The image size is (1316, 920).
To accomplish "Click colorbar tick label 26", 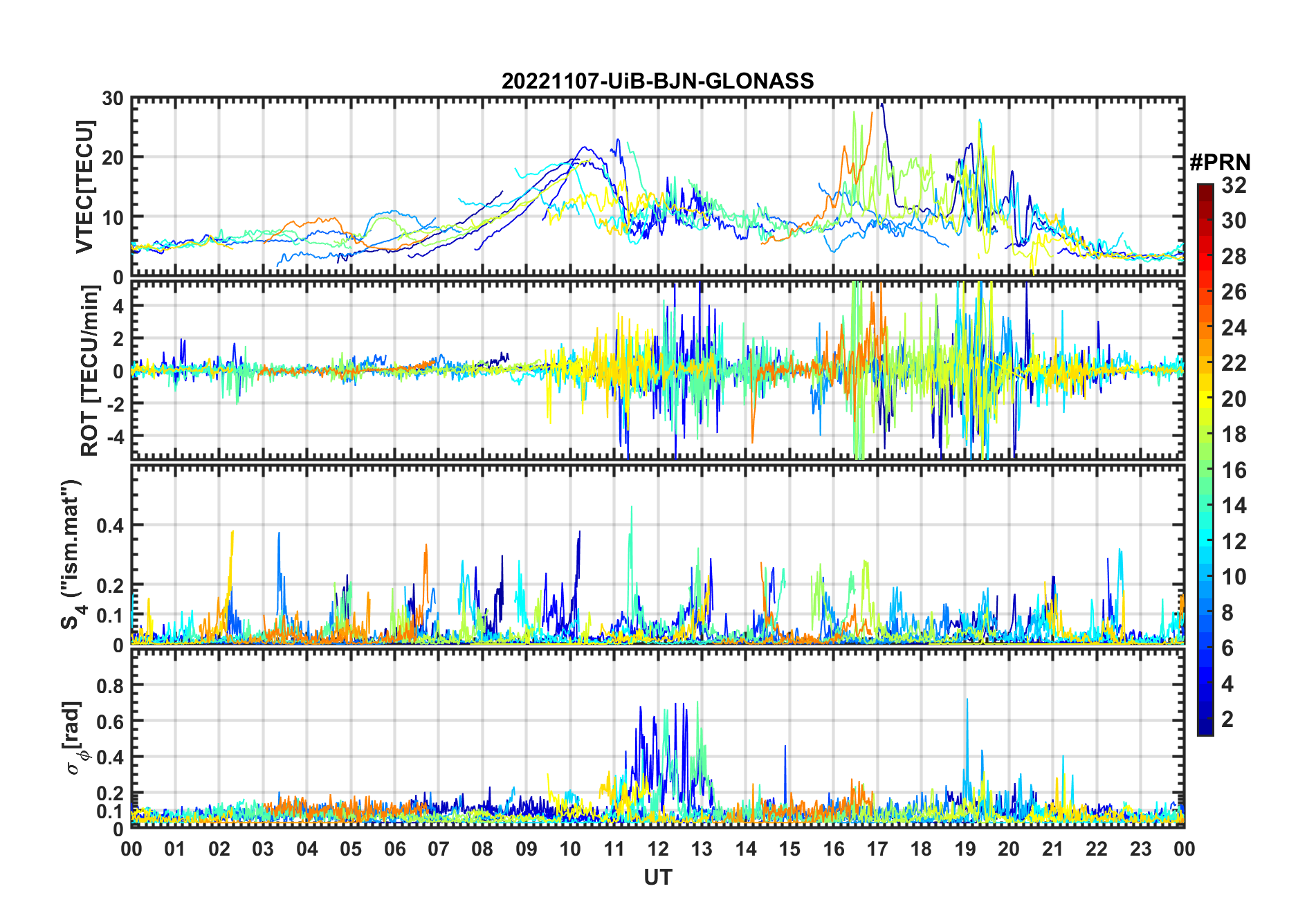I will [x=1234, y=292].
